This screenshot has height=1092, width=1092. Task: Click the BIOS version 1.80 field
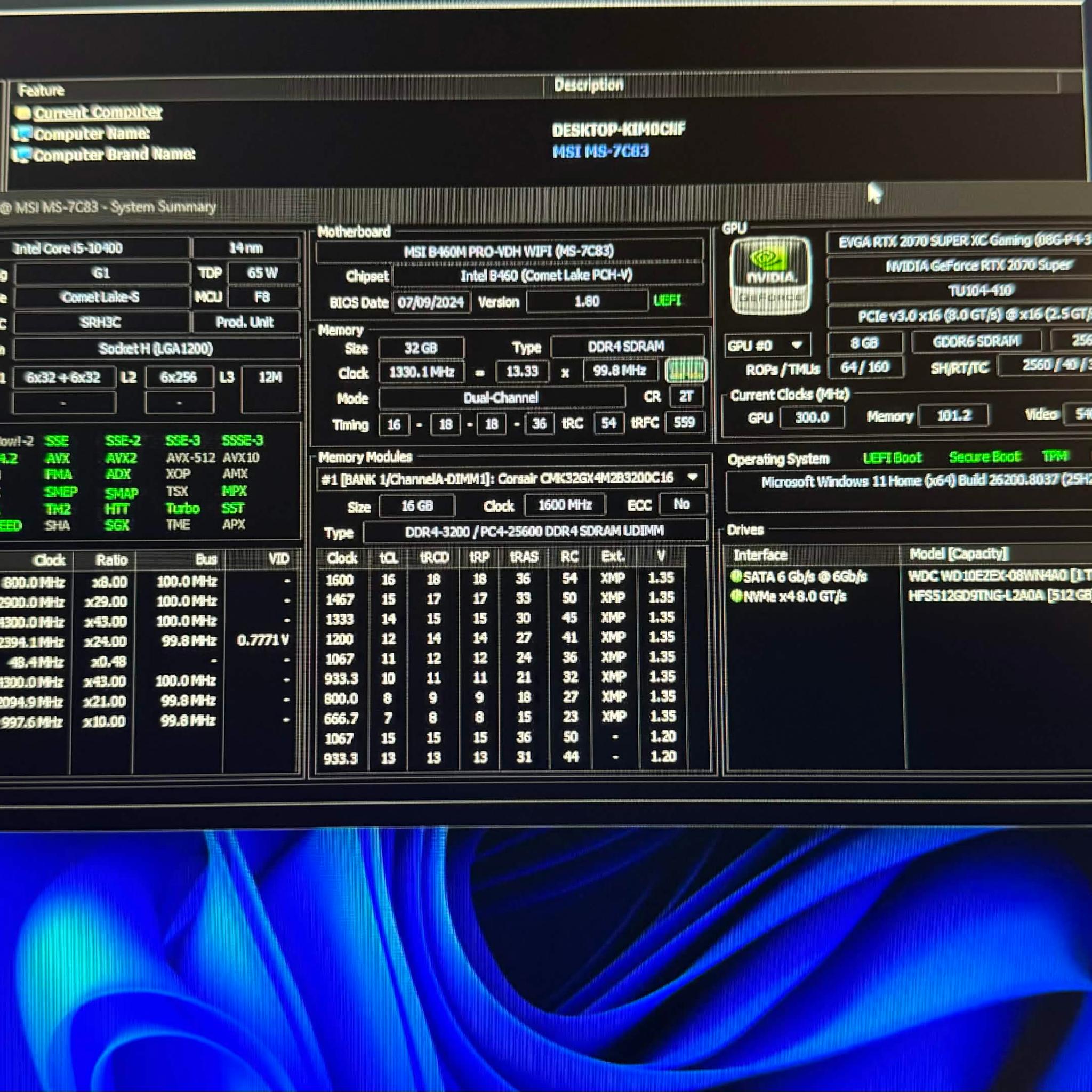point(587,301)
